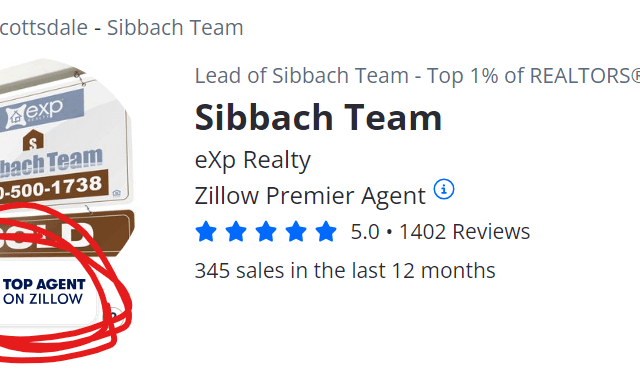Click the 345 sales in last 12 months text
The image size is (640, 370).
[x=345, y=271]
